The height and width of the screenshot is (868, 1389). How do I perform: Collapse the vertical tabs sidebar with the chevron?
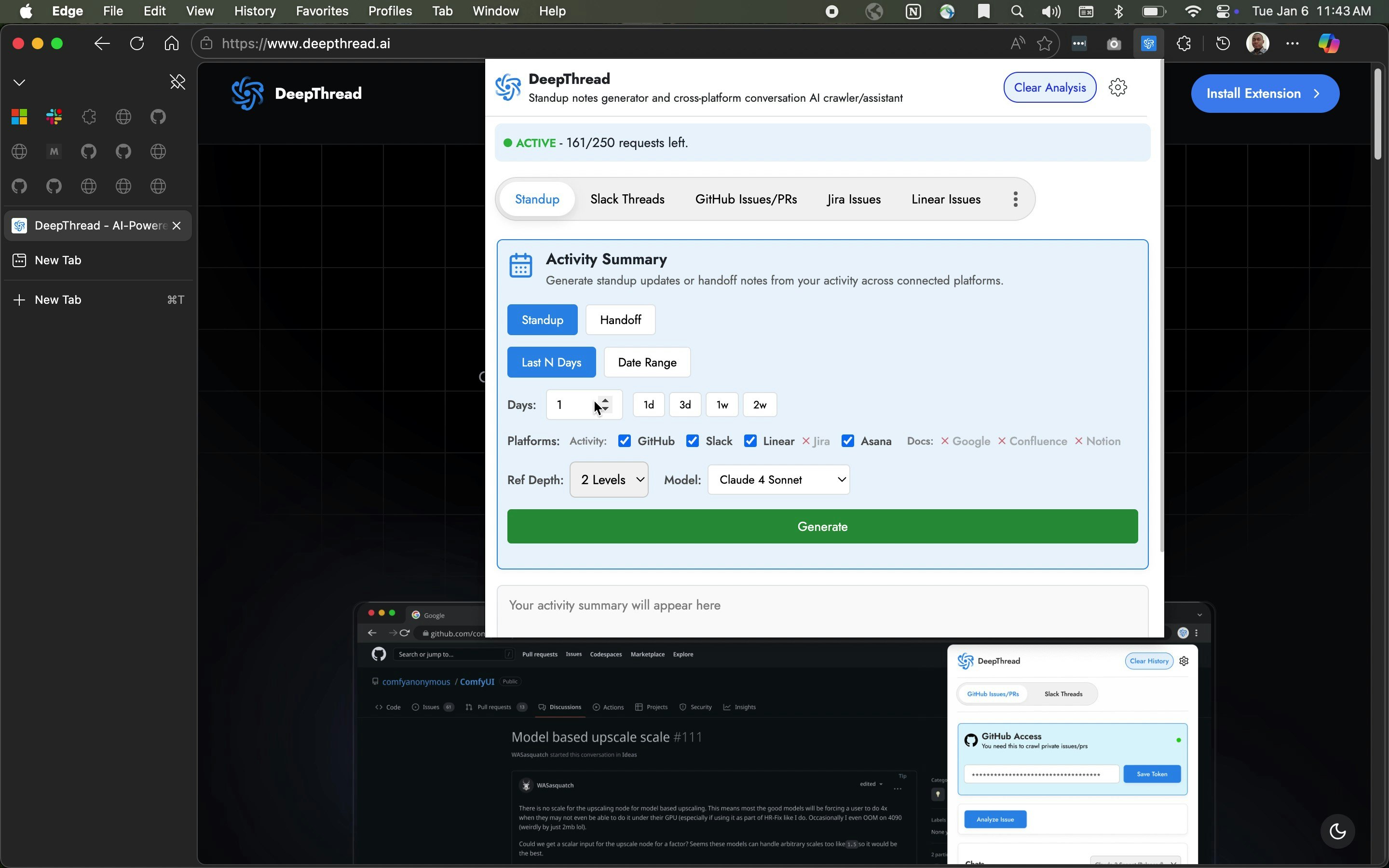pyautogui.click(x=19, y=81)
